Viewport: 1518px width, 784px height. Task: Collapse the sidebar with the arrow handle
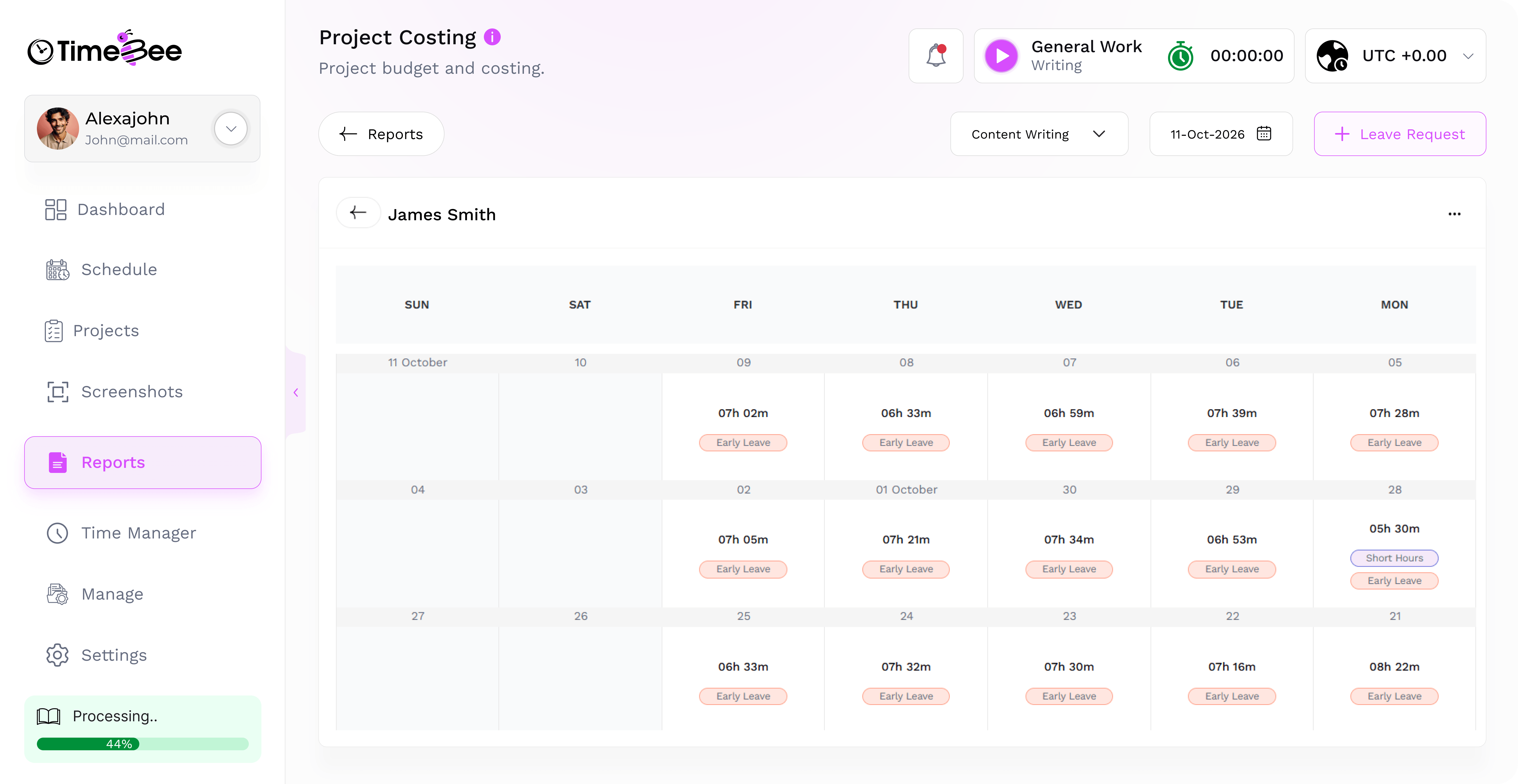pyautogui.click(x=296, y=392)
